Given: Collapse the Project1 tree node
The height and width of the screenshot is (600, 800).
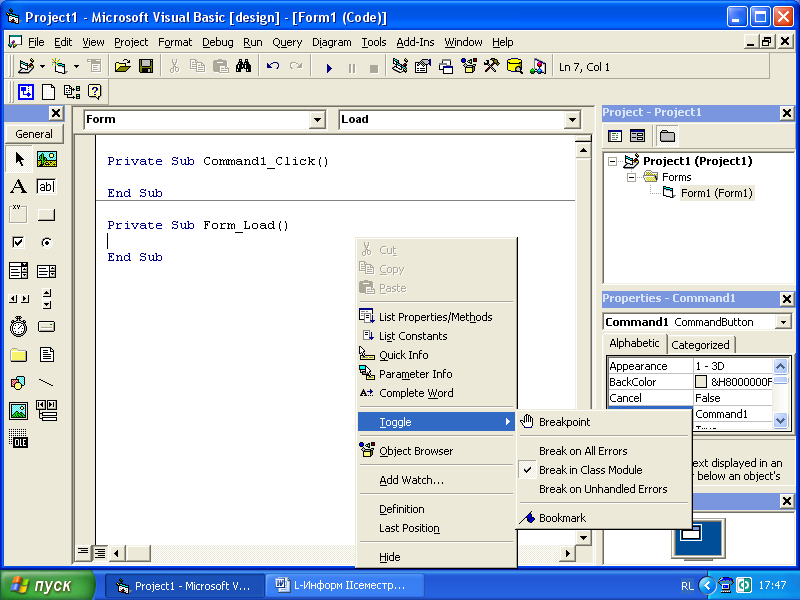Looking at the screenshot, I should [x=612, y=161].
